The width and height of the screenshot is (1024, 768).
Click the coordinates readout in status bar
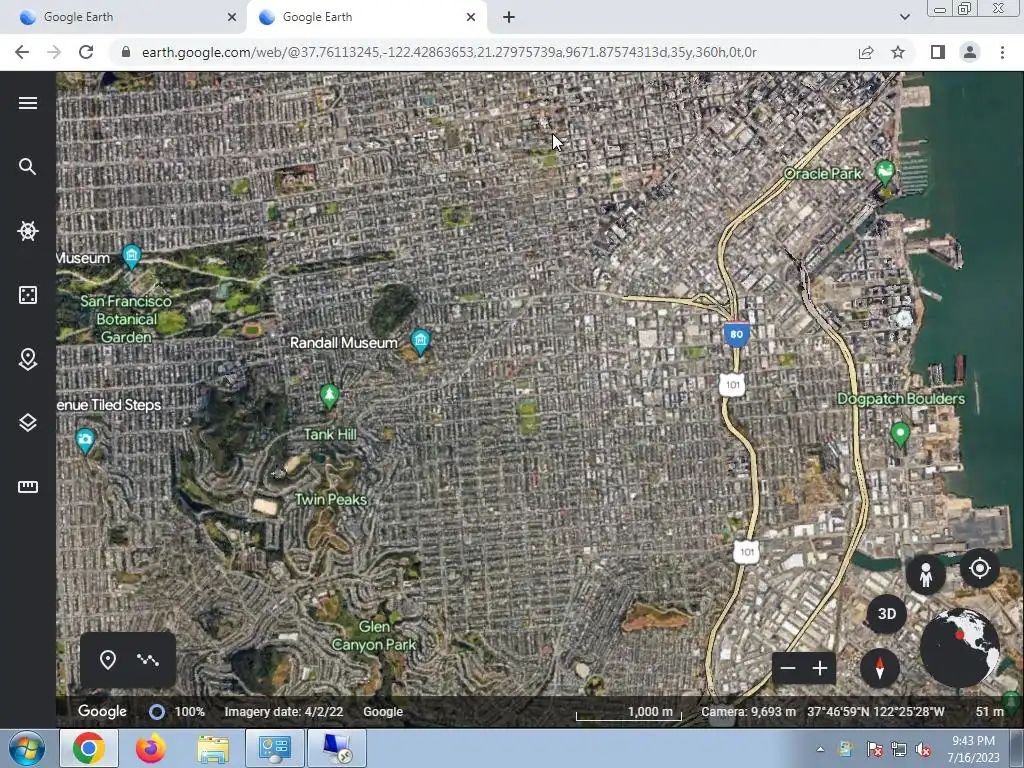point(876,712)
